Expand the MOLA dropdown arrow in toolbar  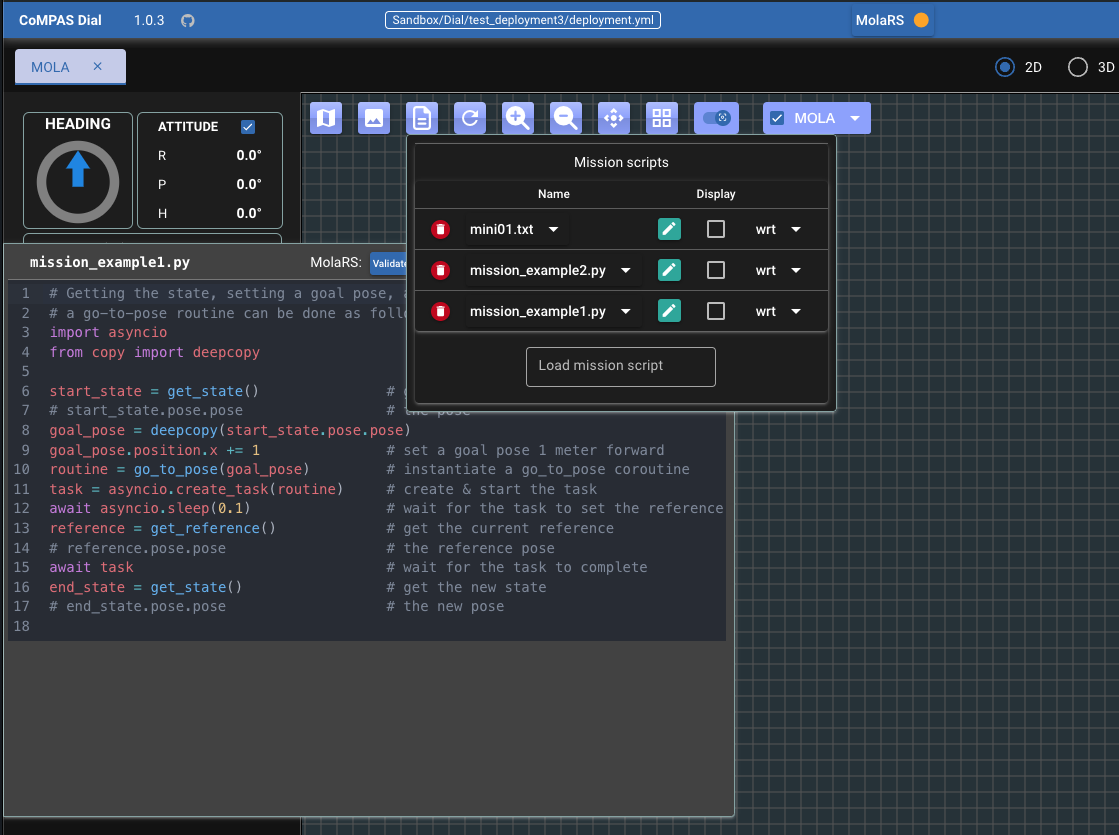tap(855, 118)
